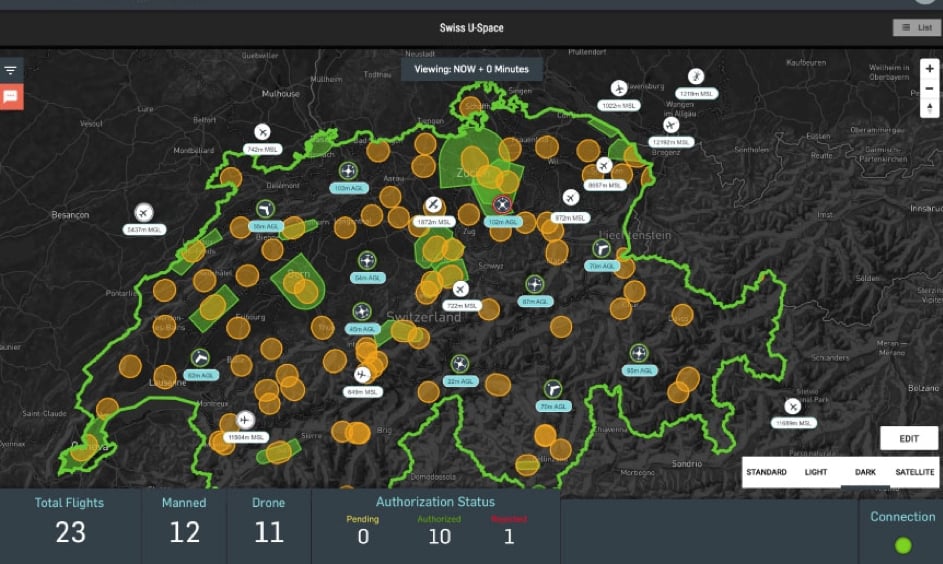Click the EDIT button
The image size is (943, 564).
coord(909,438)
